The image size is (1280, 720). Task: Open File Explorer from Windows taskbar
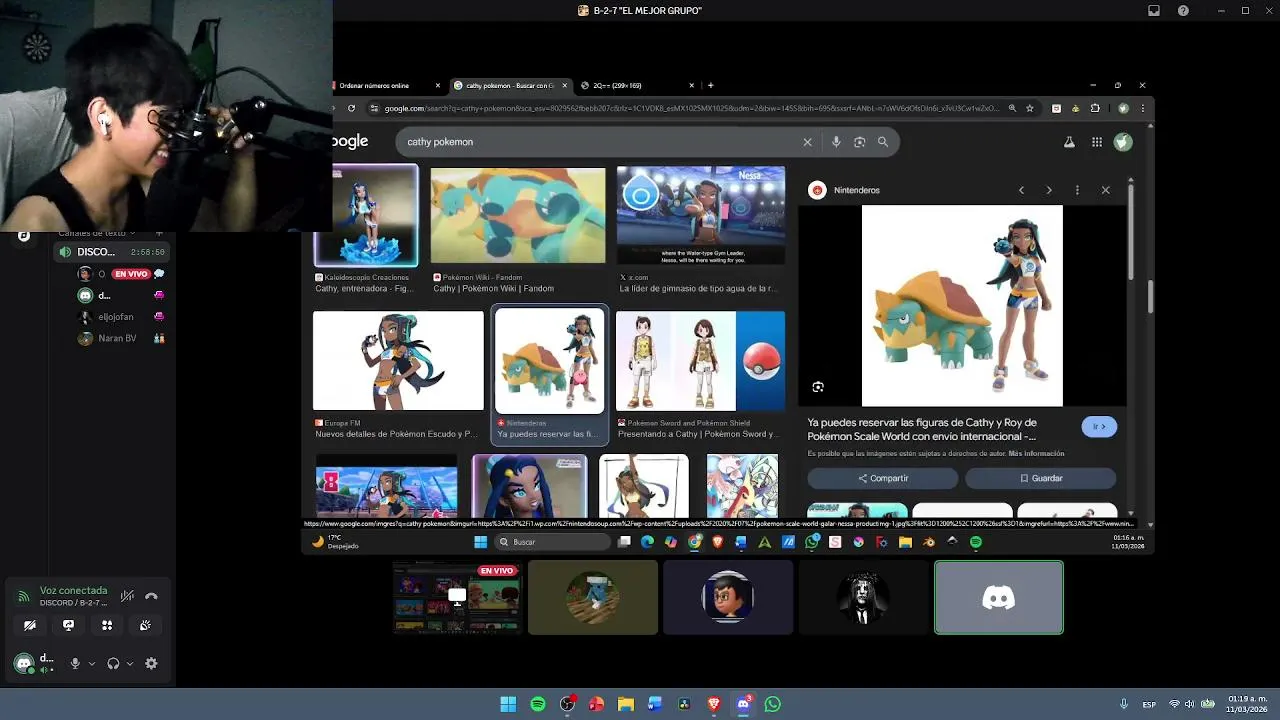click(626, 704)
